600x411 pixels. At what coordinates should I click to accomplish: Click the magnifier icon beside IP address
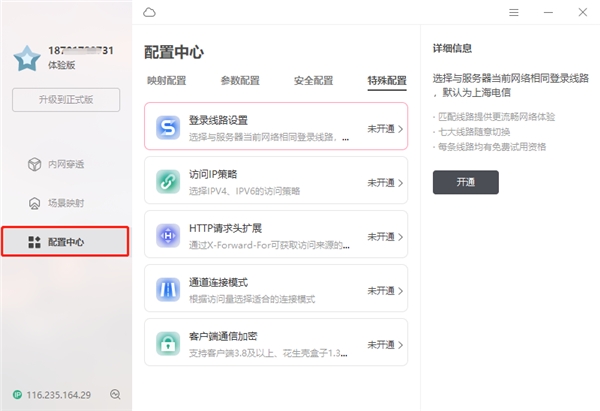click(x=116, y=394)
